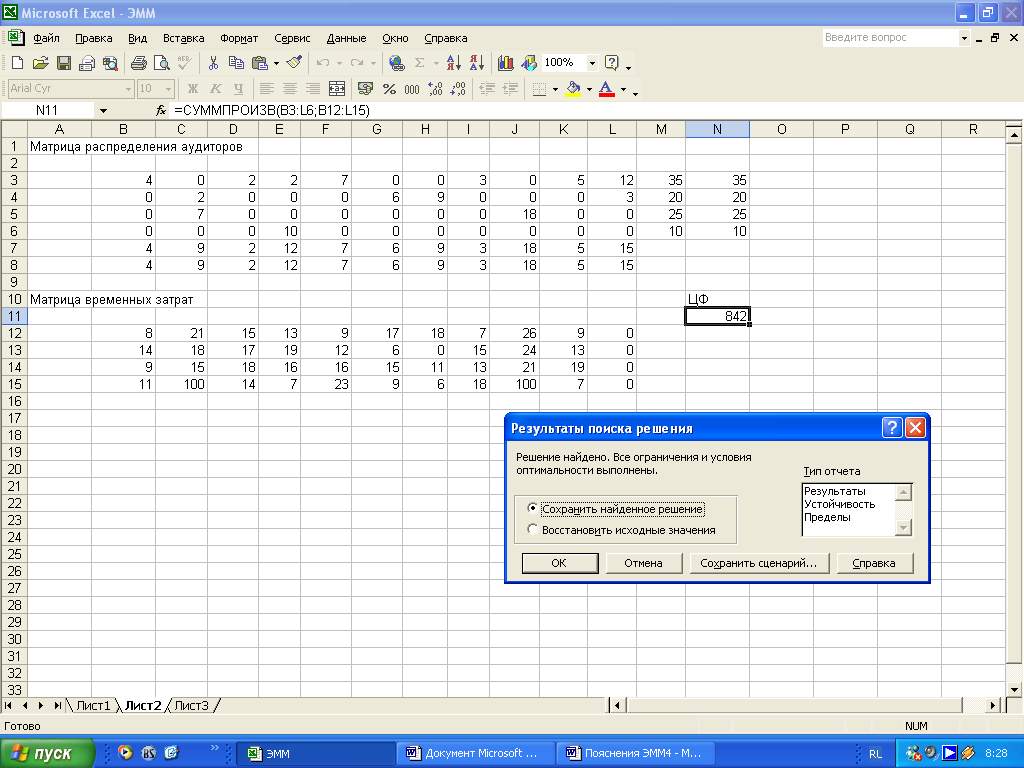Open the Print Preview tool
Image resolution: width=1024 pixels, height=768 pixels.
point(161,63)
